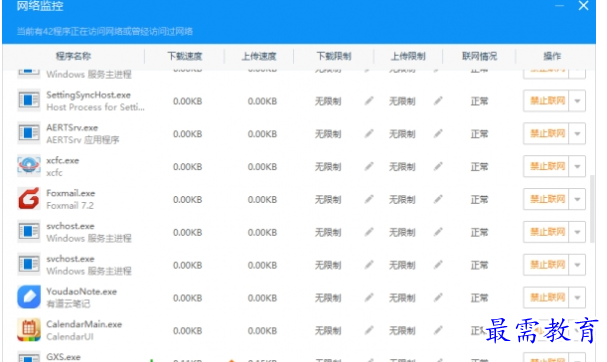Click the CalendarMain.exe calendar icon

(x=29, y=330)
